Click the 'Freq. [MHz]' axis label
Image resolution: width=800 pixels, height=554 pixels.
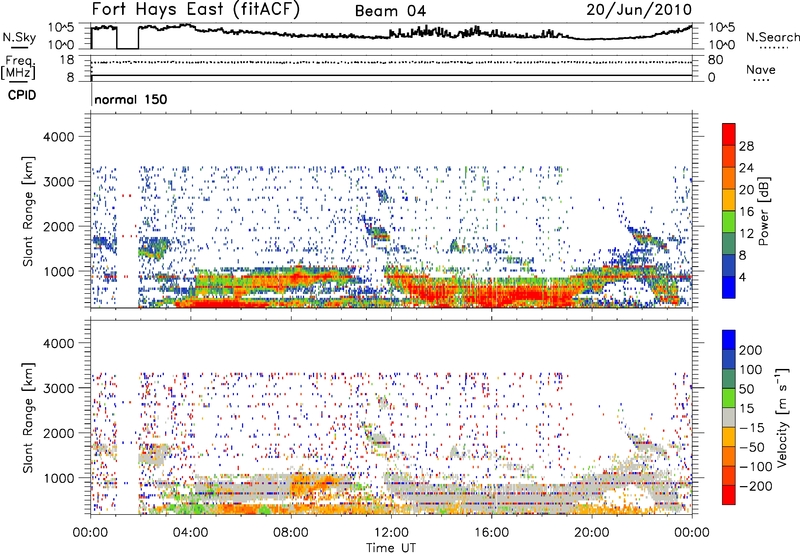(x=18, y=68)
